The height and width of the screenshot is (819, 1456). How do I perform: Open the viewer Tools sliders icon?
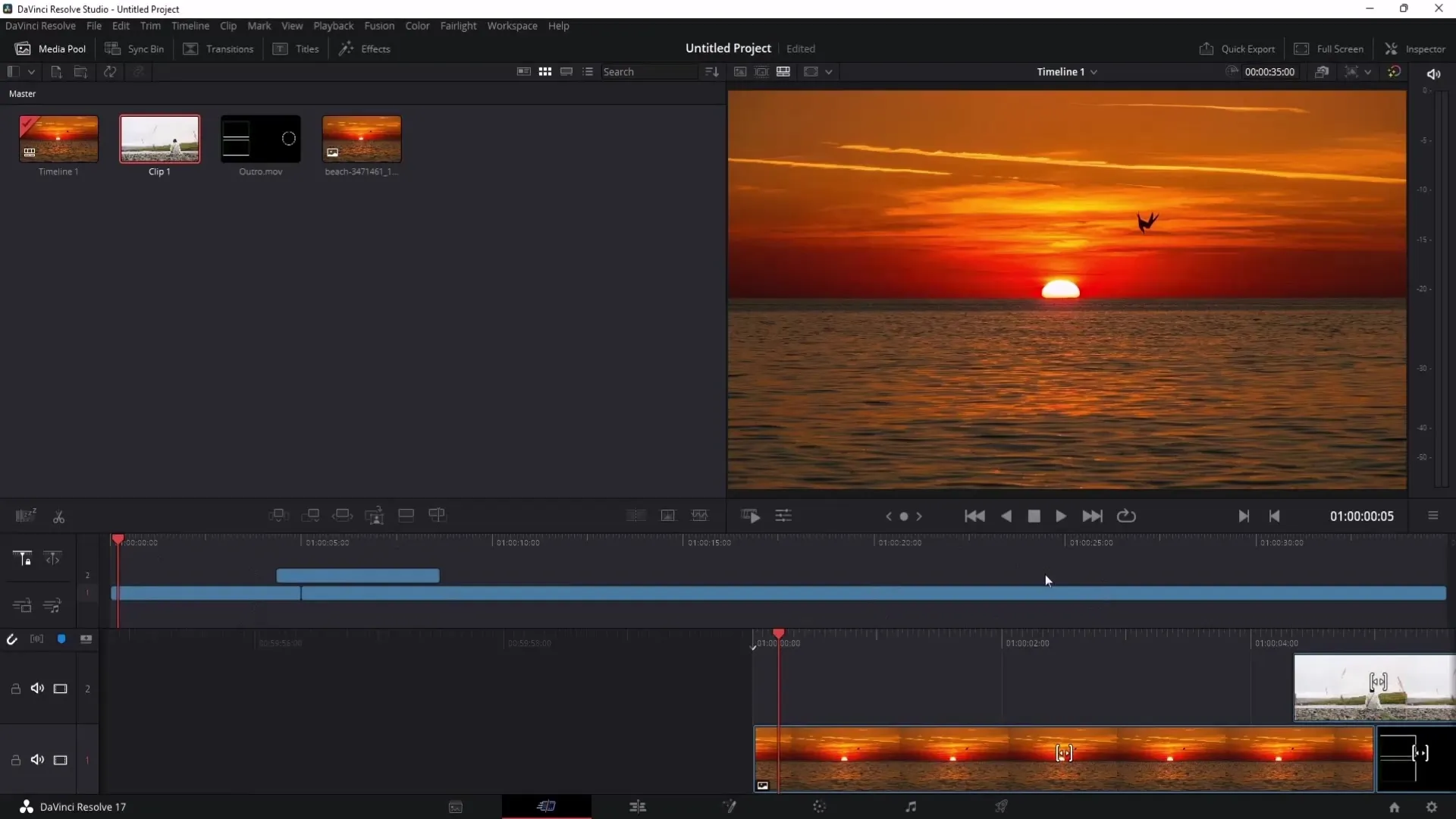pyautogui.click(x=783, y=516)
